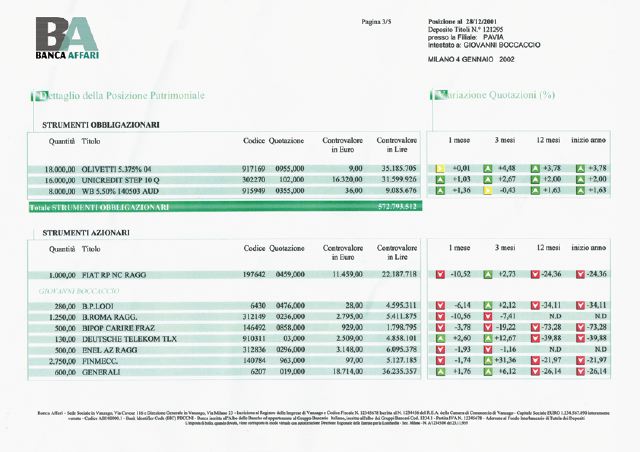The height and width of the screenshot is (452, 640).
Task: Click the 'Posizione al 28/12/2001' line
Action: click(462, 22)
